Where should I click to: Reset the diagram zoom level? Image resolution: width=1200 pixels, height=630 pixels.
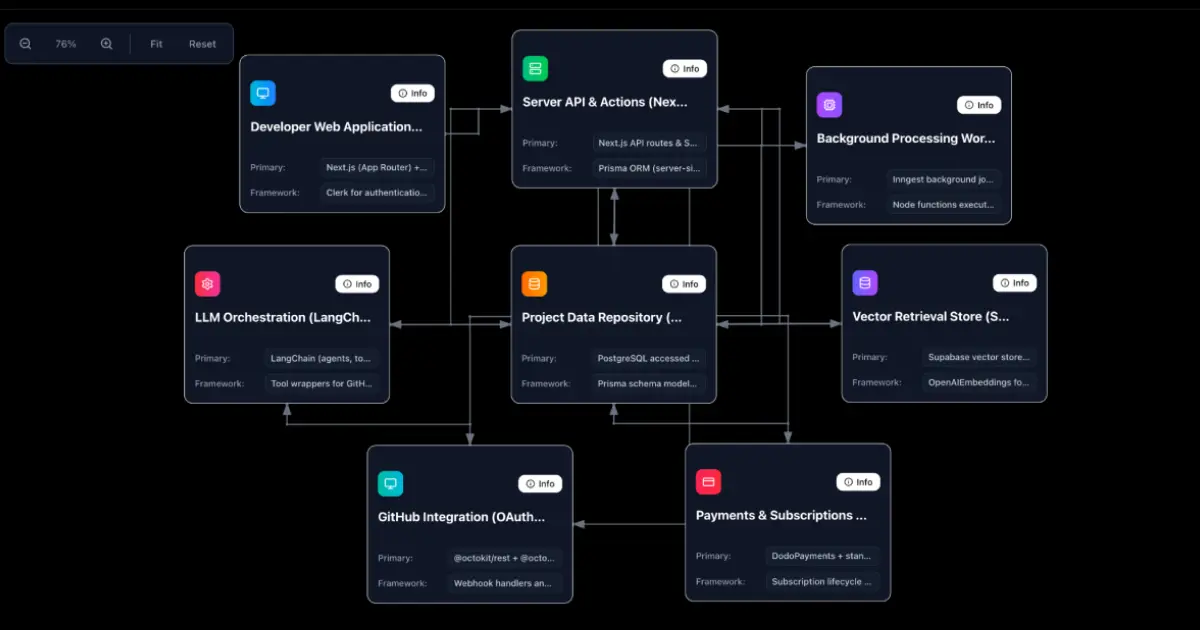(x=202, y=44)
